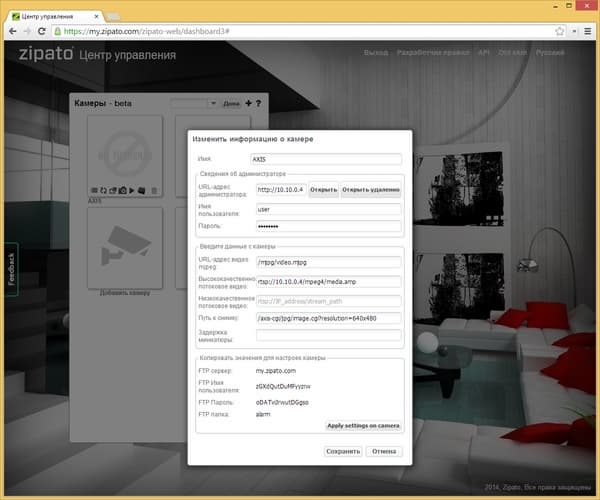This screenshot has width=600, height=500.
Task: Click the Открыть удаленно button
Action: pos(371,190)
